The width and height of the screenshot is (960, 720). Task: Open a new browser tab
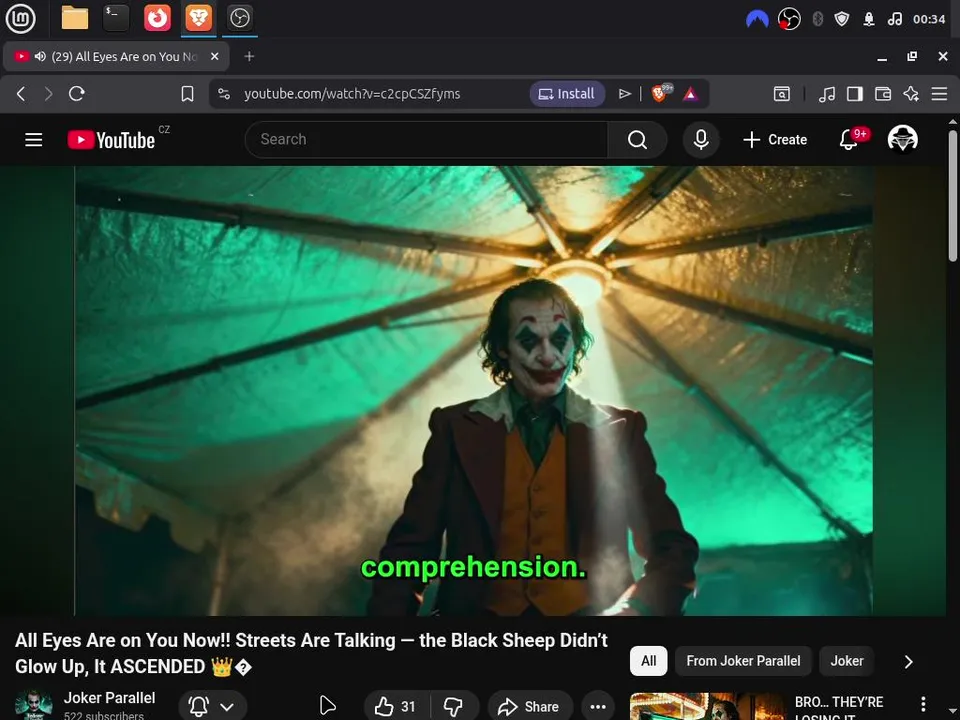pyautogui.click(x=249, y=56)
